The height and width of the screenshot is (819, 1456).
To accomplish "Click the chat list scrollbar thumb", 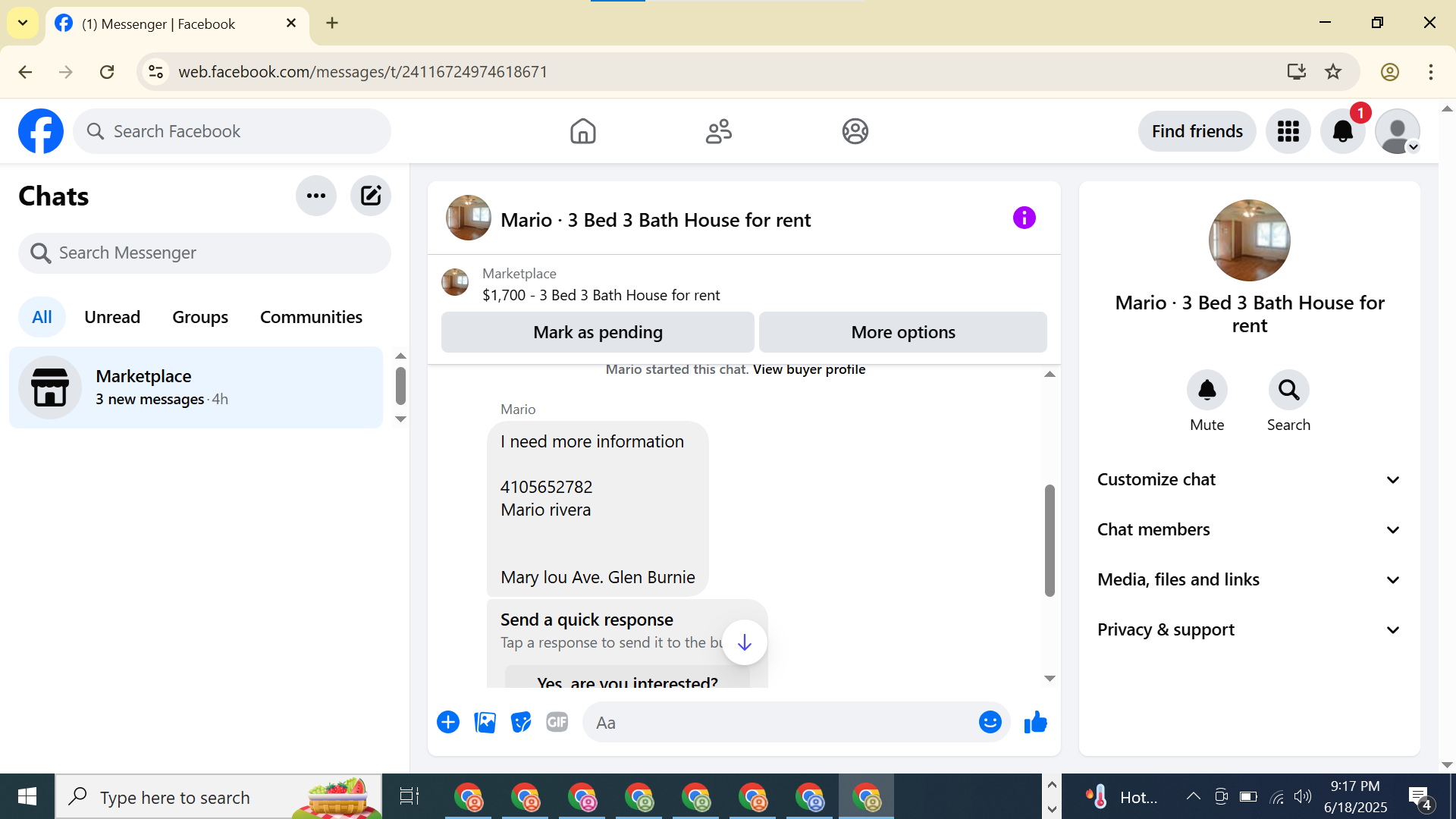I will (x=400, y=386).
